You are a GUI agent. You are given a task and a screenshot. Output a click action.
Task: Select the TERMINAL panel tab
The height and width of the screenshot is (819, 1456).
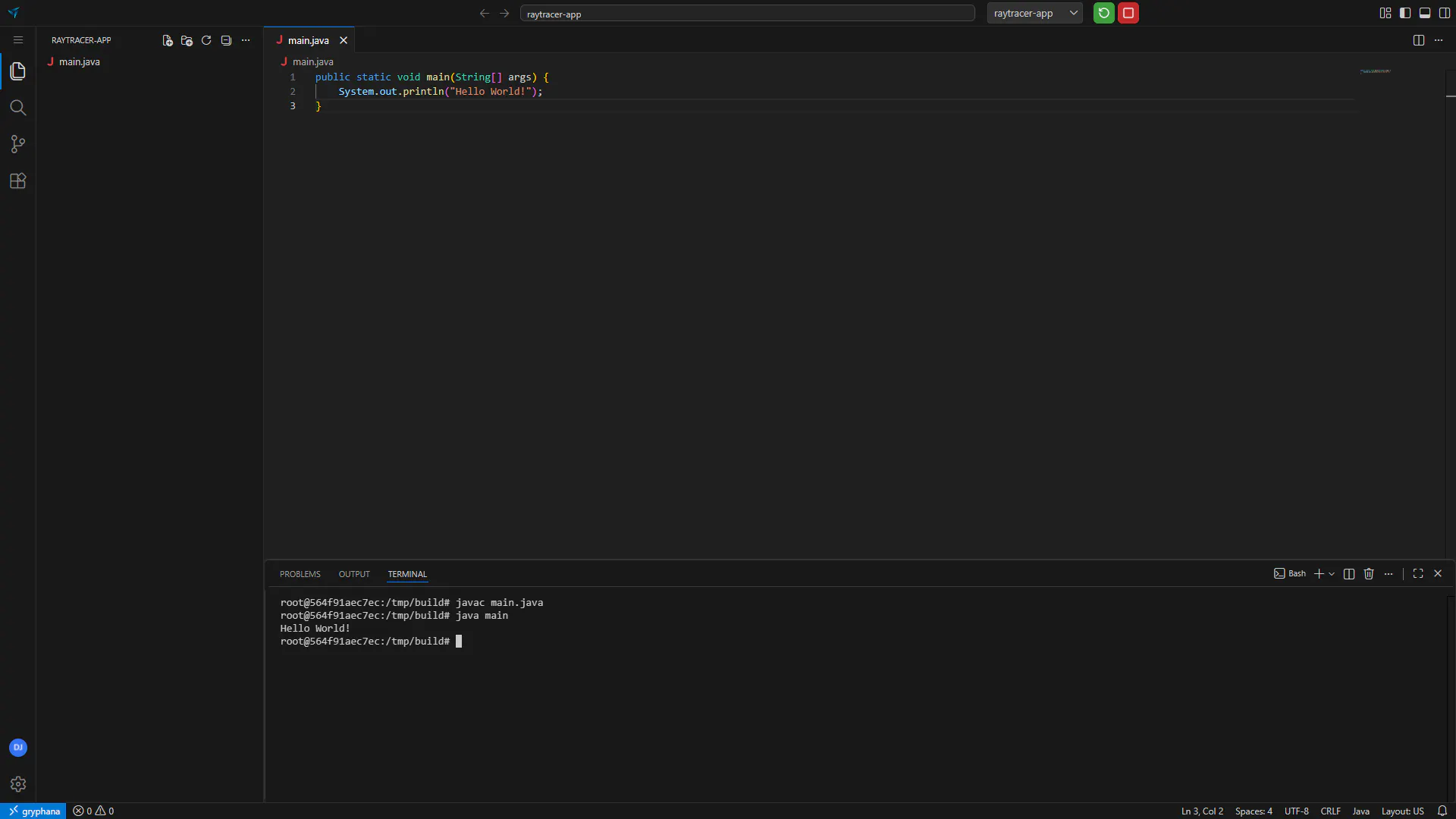[407, 574]
